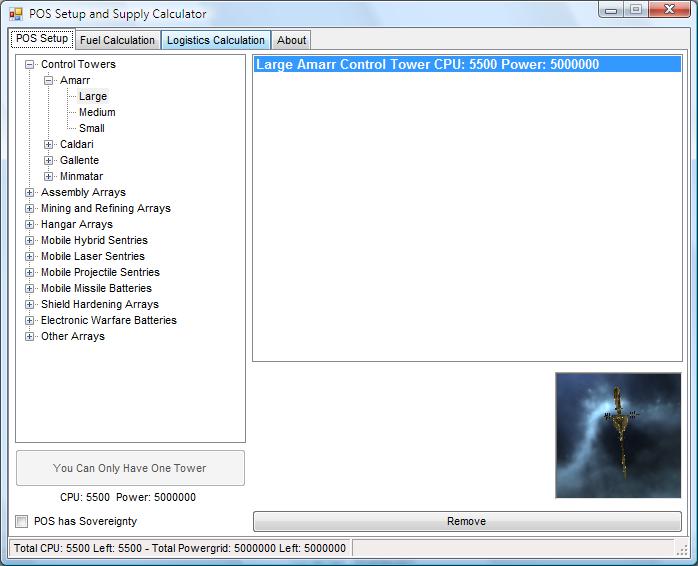The image size is (698, 566).
Task: Expand the Caldari tree node
Action: [49, 145]
